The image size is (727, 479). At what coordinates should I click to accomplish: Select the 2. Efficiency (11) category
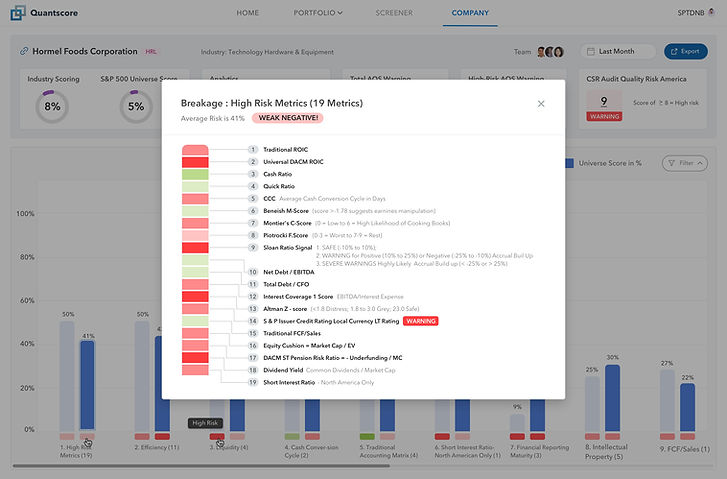coord(157,447)
